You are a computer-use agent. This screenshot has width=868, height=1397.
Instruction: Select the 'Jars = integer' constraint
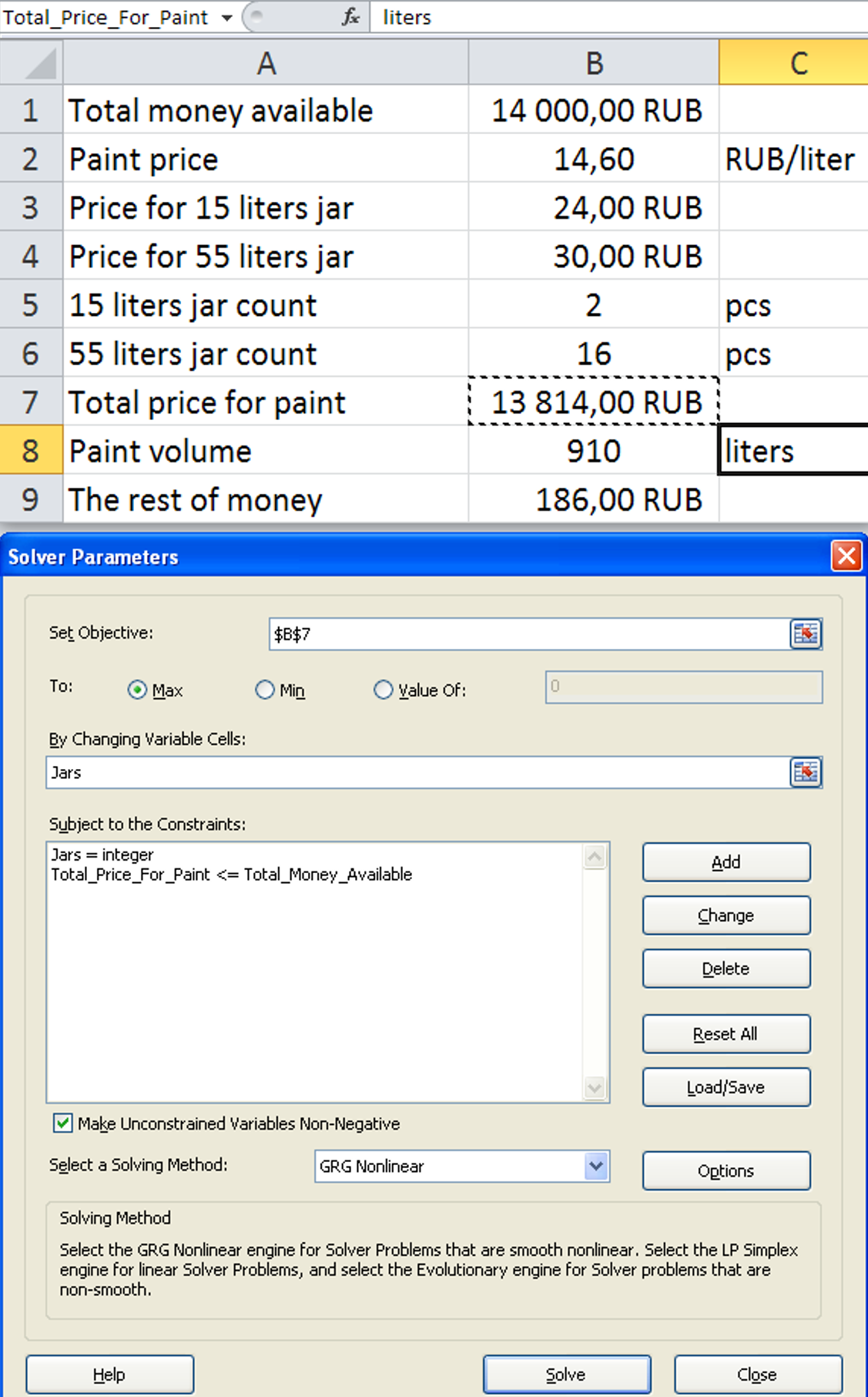click(x=102, y=855)
